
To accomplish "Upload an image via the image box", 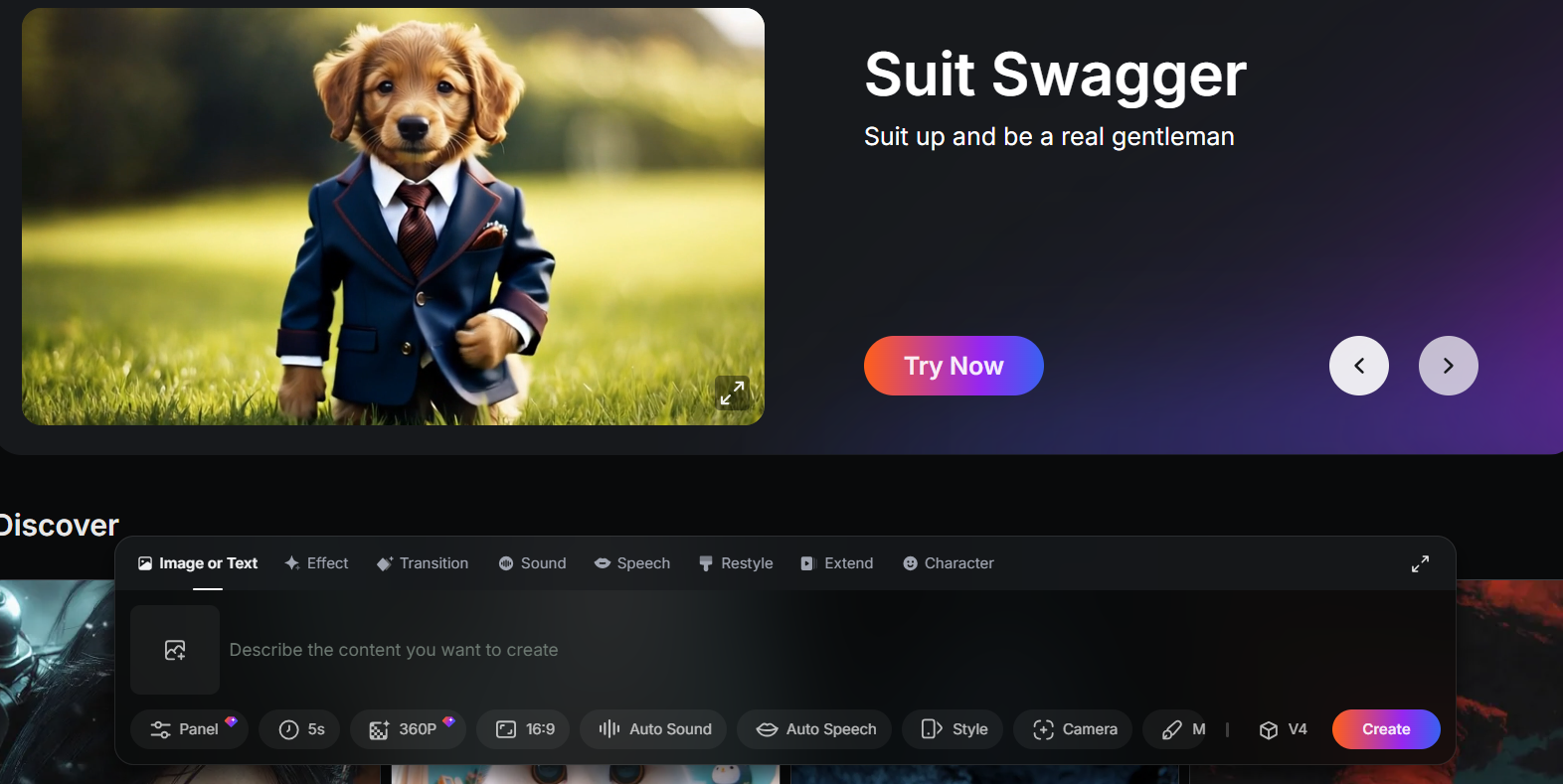I will tap(175, 650).
